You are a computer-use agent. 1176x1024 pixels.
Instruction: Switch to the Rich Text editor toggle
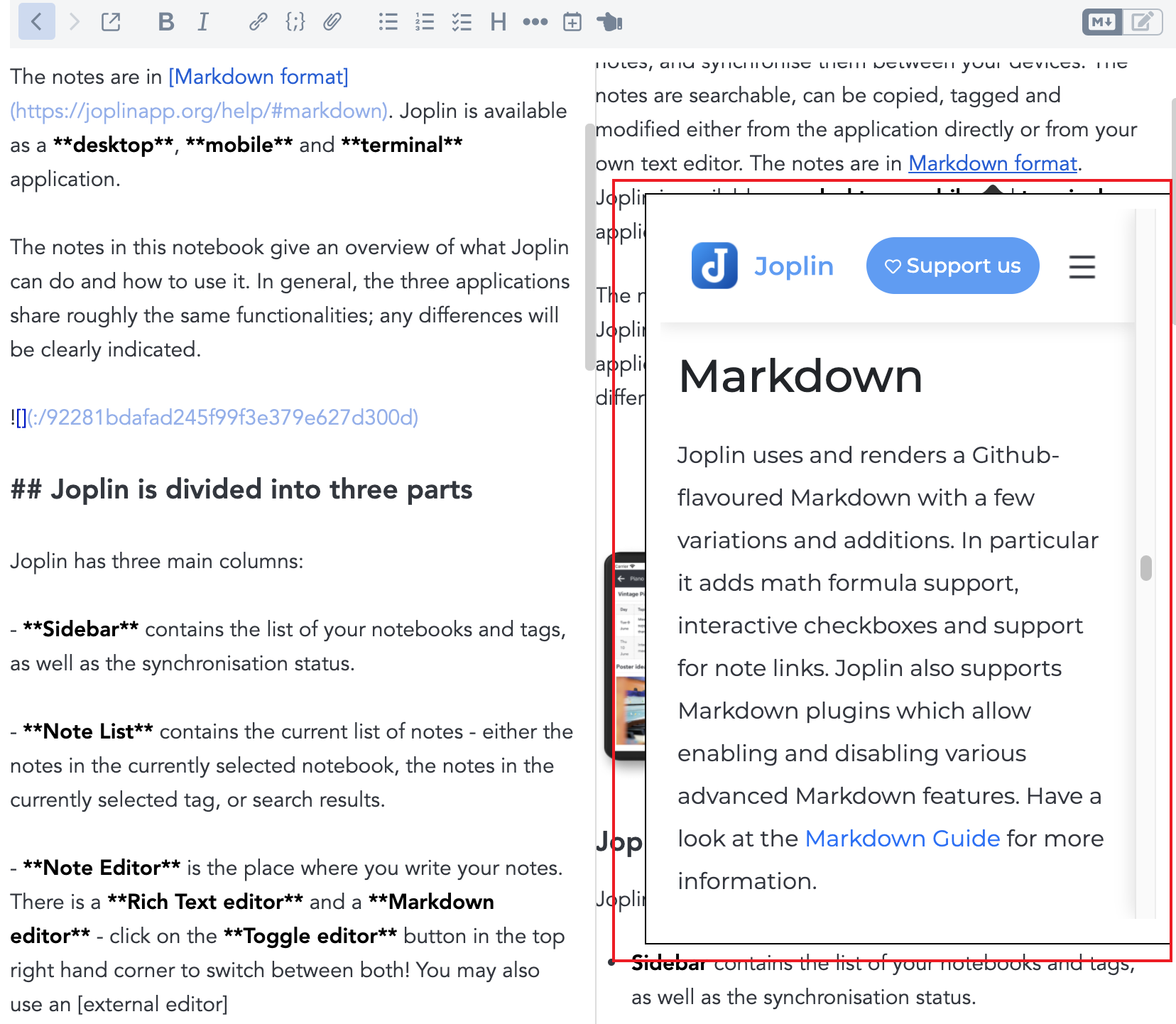[x=1143, y=22]
